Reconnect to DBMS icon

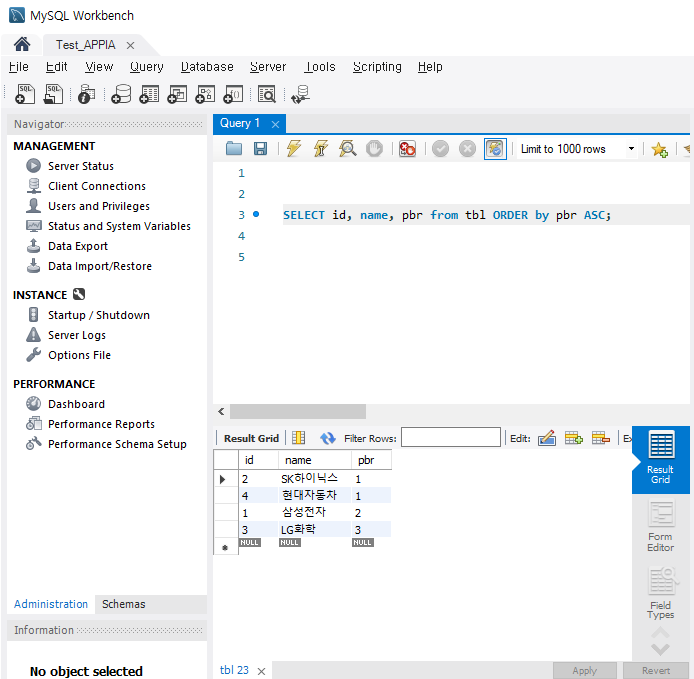coord(301,94)
